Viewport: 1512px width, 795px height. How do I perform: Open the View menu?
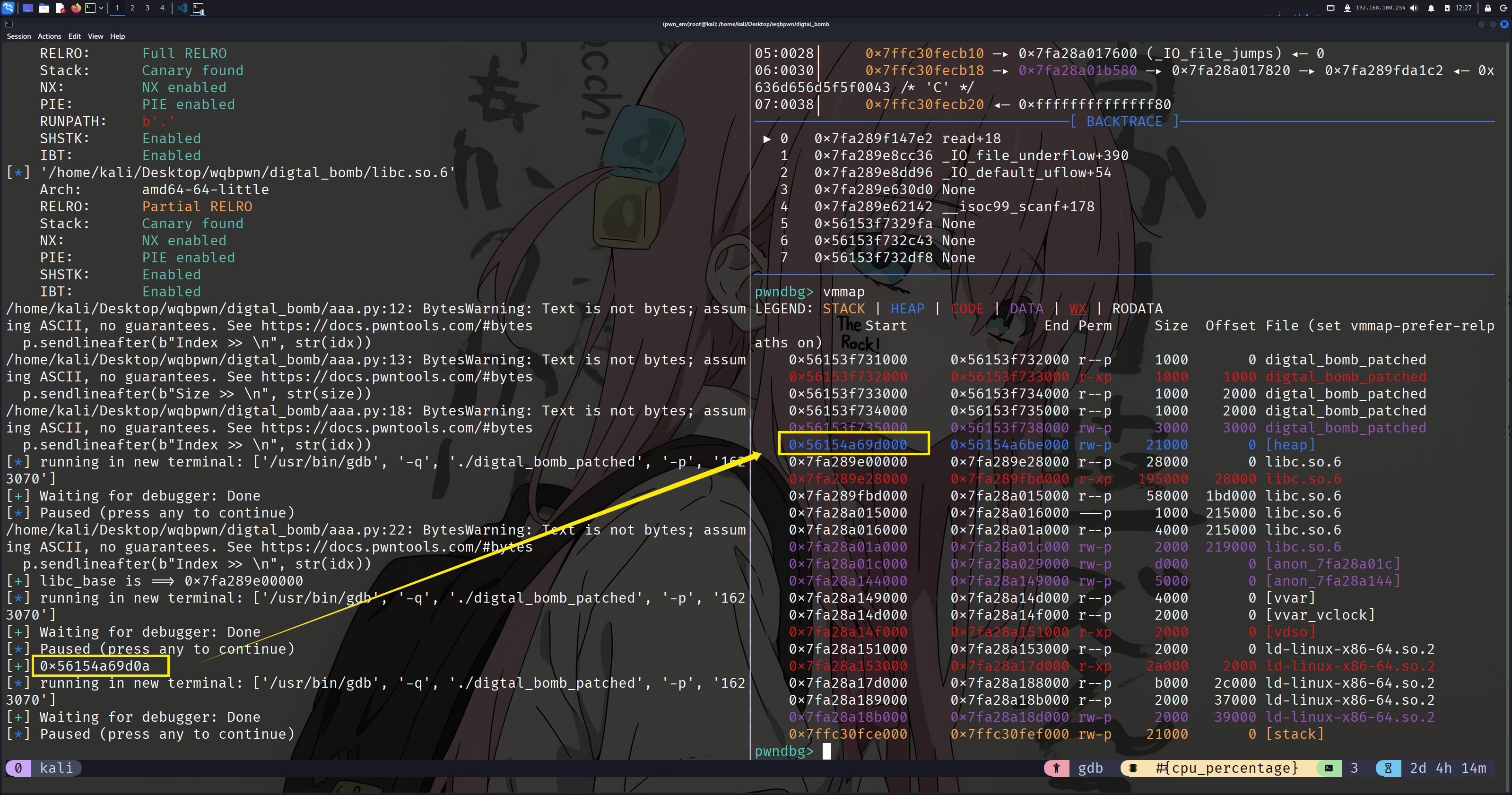pyautogui.click(x=96, y=36)
